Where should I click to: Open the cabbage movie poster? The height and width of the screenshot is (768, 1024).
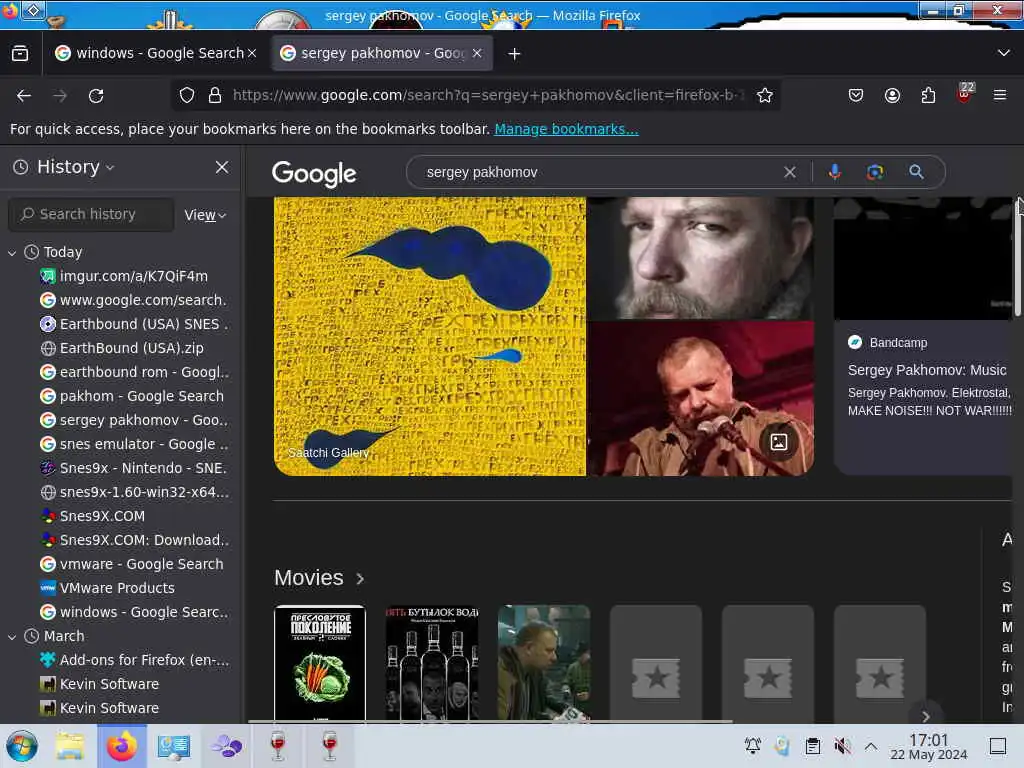click(x=320, y=663)
